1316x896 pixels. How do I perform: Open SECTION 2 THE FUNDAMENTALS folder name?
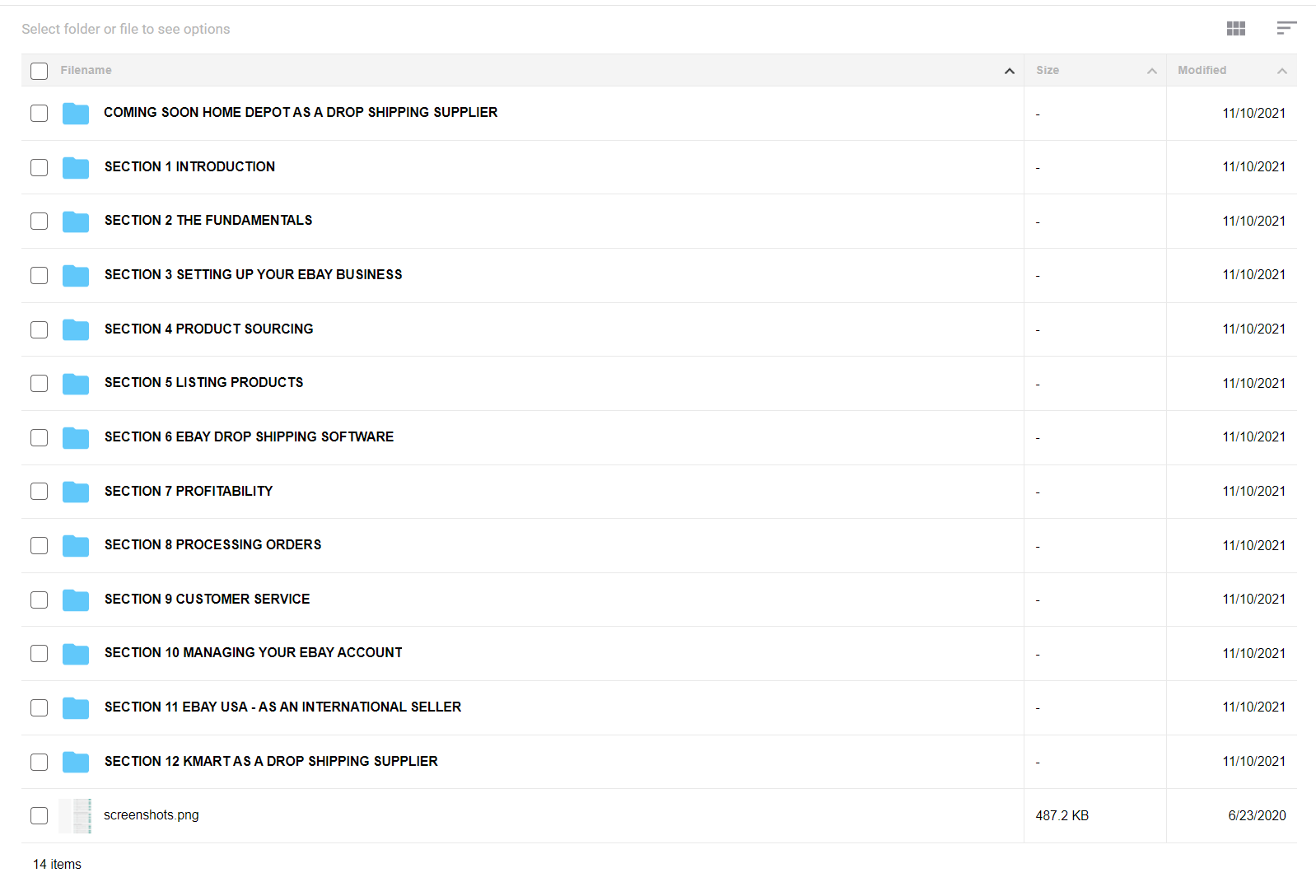tap(208, 220)
